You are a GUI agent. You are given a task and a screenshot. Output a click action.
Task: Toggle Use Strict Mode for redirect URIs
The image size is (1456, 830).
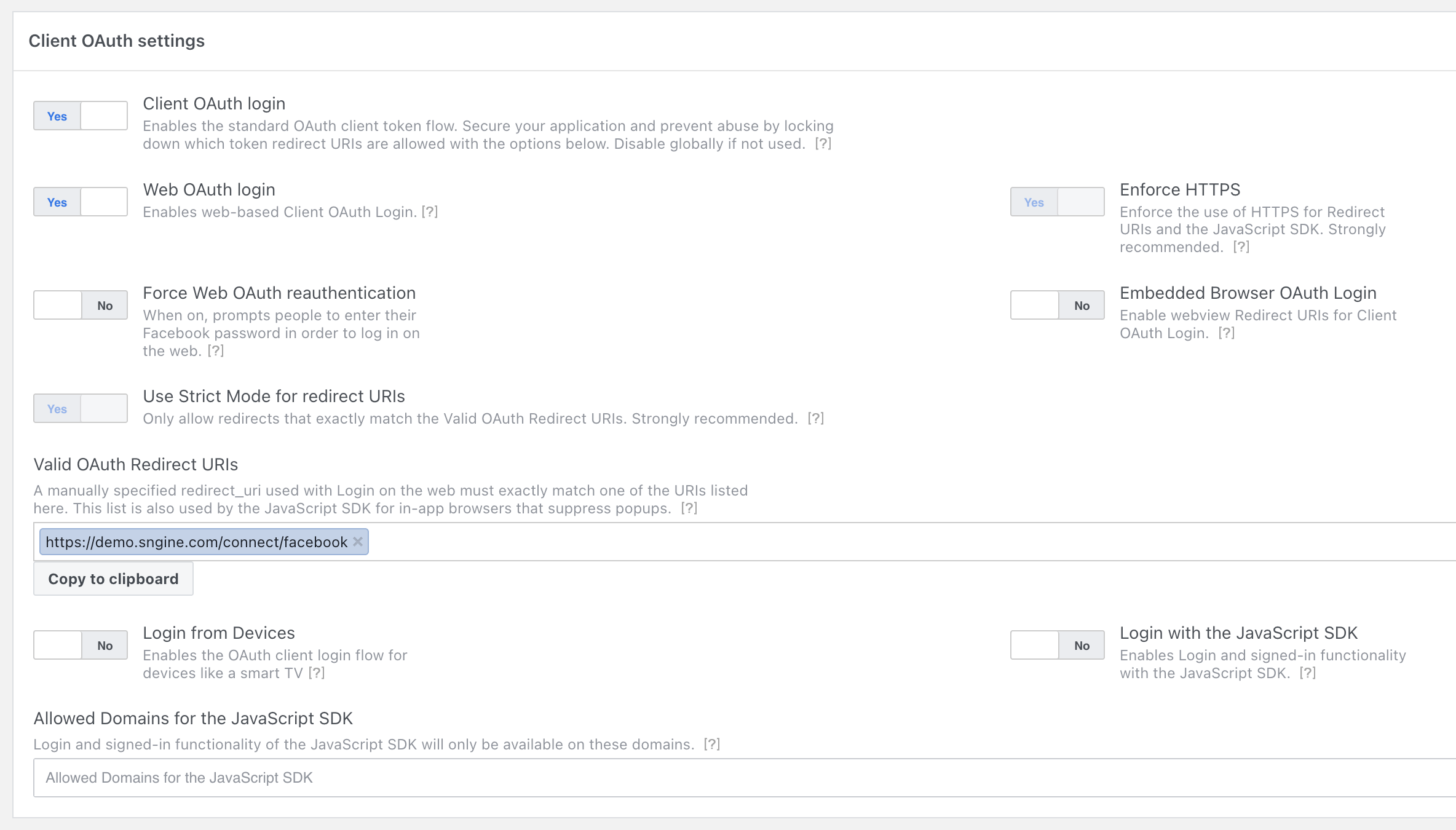pyautogui.click(x=81, y=408)
